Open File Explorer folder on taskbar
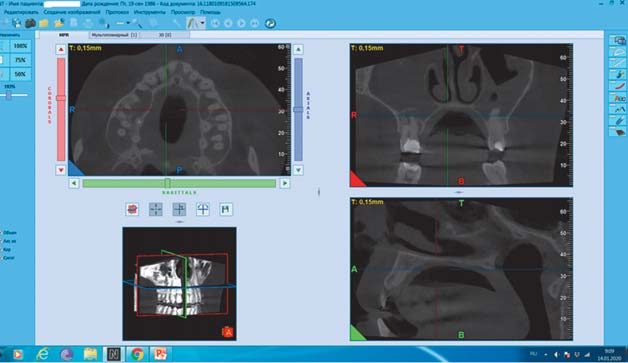The width and height of the screenshot is (628, 363). tap(91, 354)
